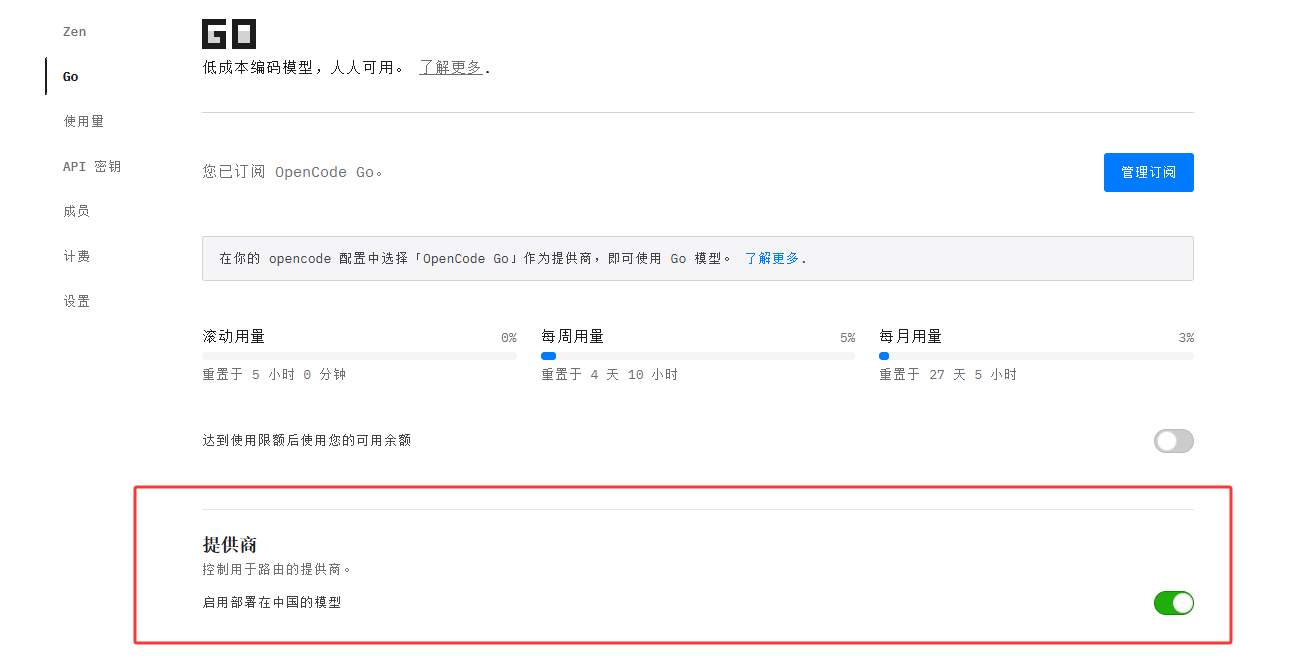
Task: Open 了解更多 link beside the tagline
Action: tap(450, 68)
